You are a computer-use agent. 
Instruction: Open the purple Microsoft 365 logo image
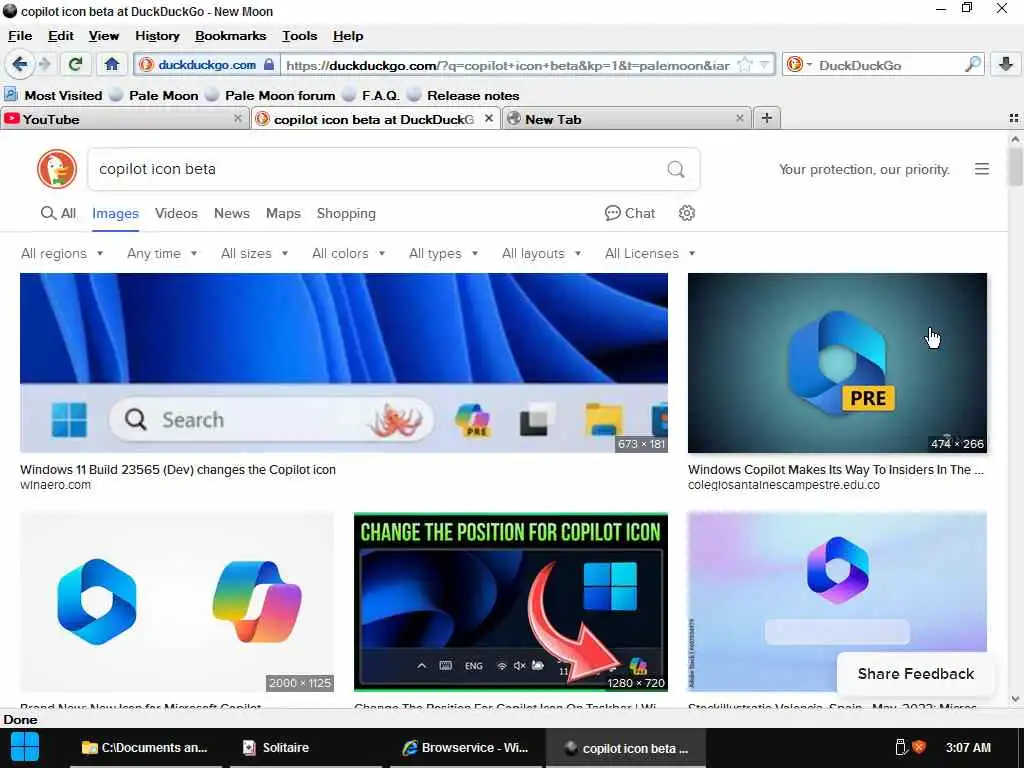(x=837, y=602)
